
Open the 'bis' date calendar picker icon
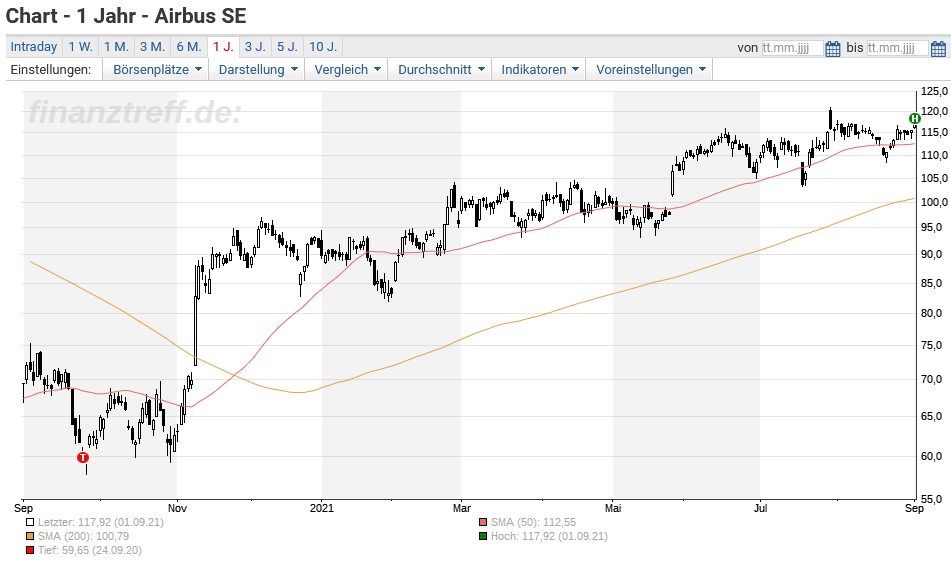[x=938, y=49]
